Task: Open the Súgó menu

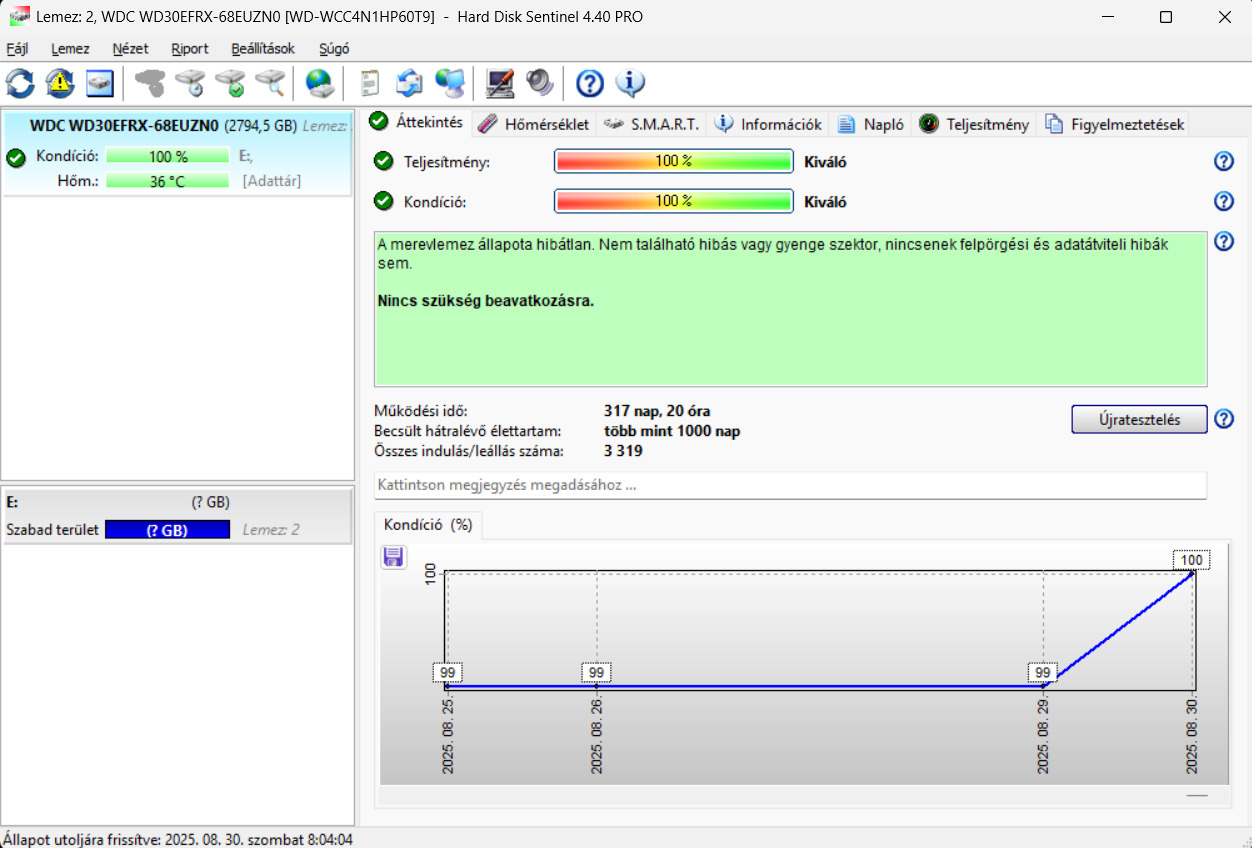Action: click(334, 49)
